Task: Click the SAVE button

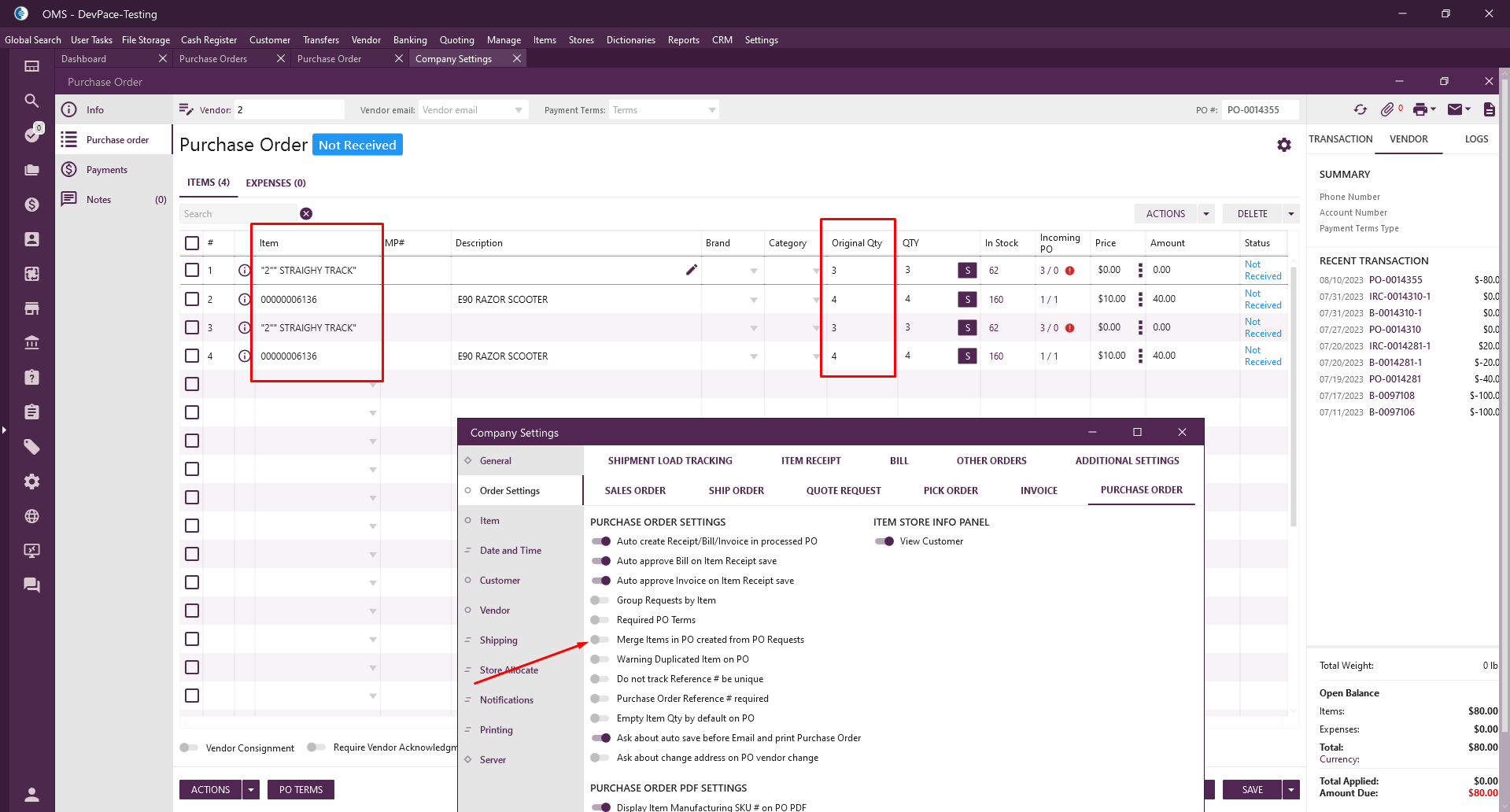Action: [1252, 790]
